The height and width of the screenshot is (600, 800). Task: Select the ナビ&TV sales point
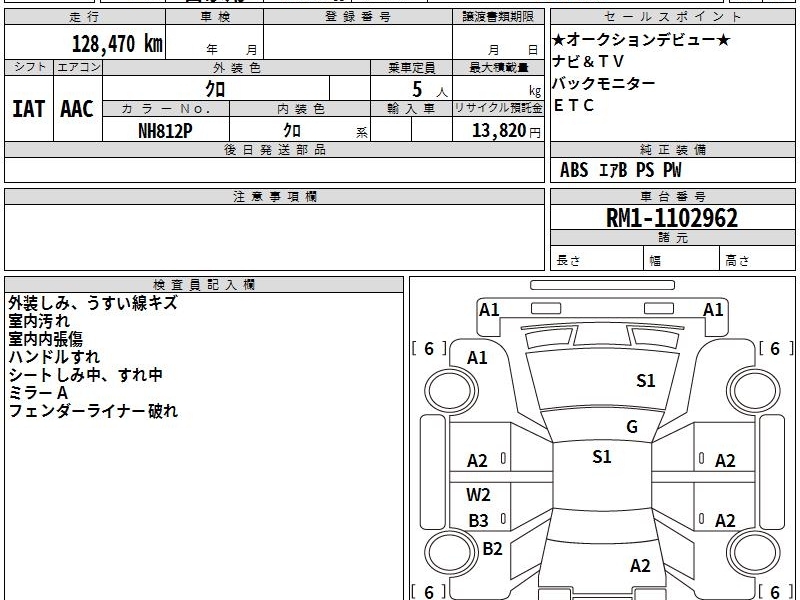(x=588, y=62)
